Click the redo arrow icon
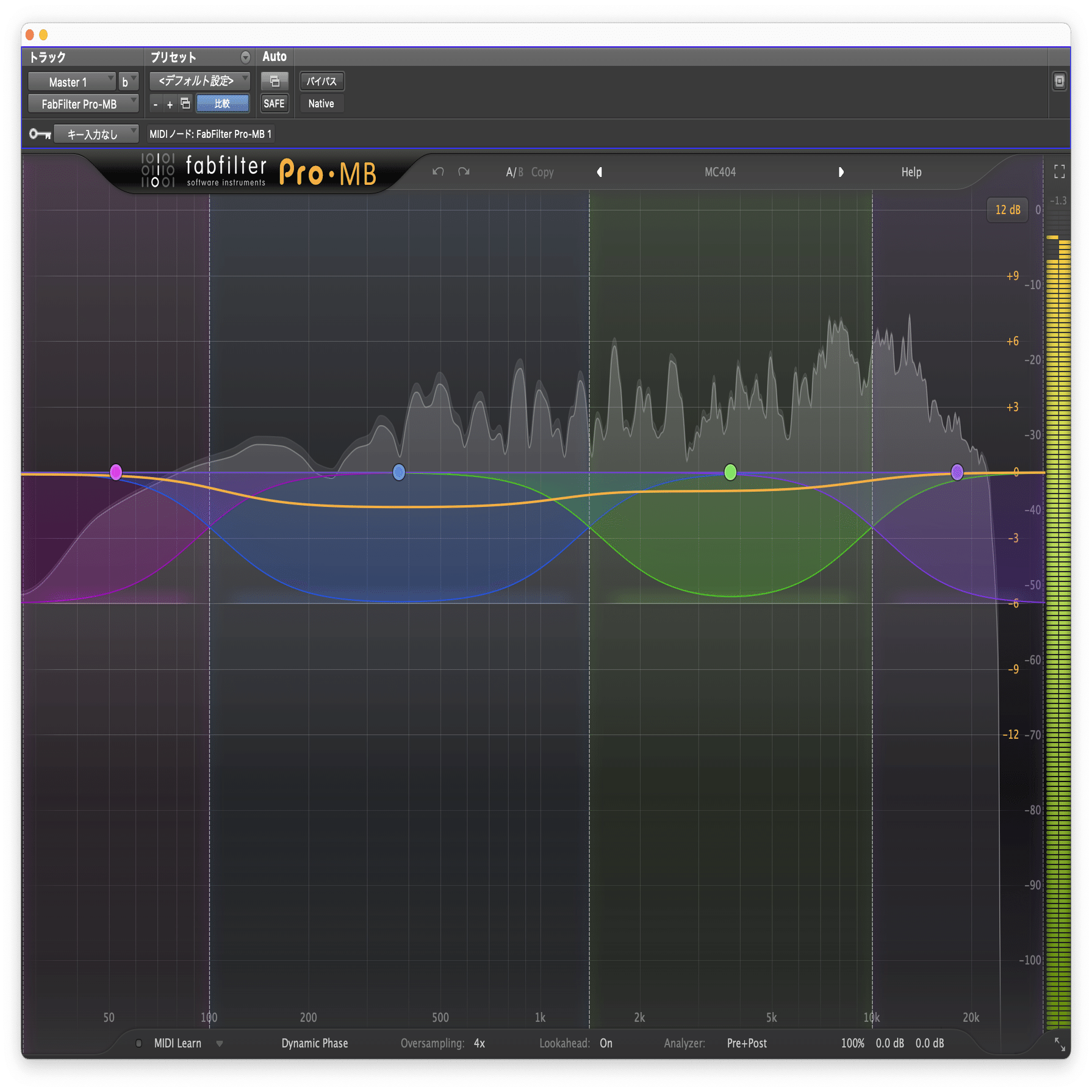Viewport: 1092px width, 1092px height. tap(464, 172)
